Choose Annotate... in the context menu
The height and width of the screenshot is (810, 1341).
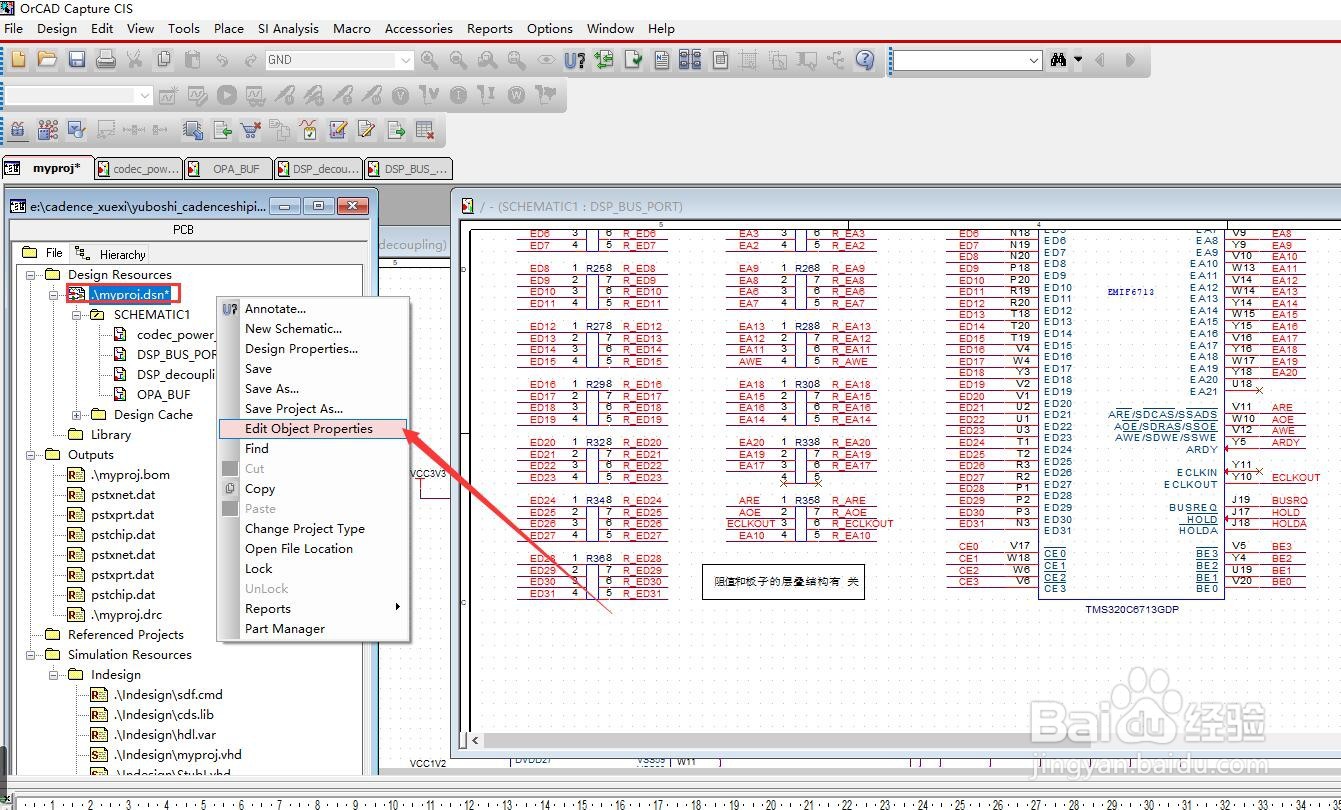coord(313,308)
